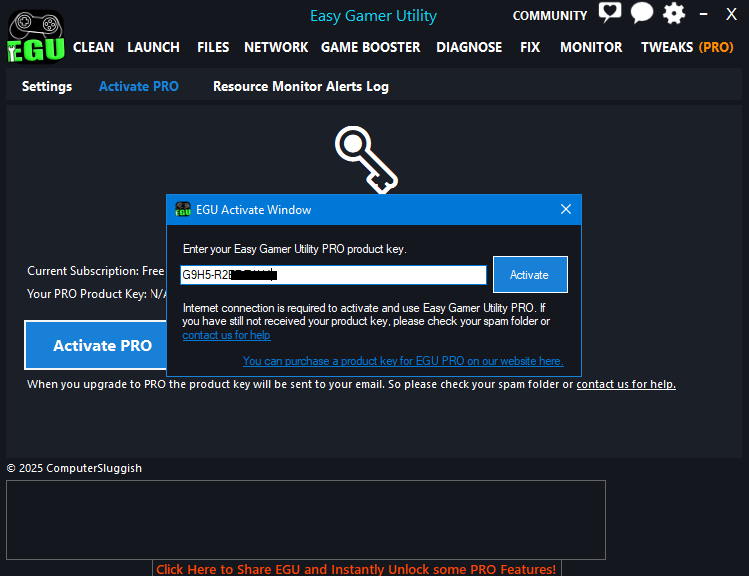749x576 pixels.
Task: Click the Current Subscription: Free text
Action: pyautogui.click(x=96, y=271)
